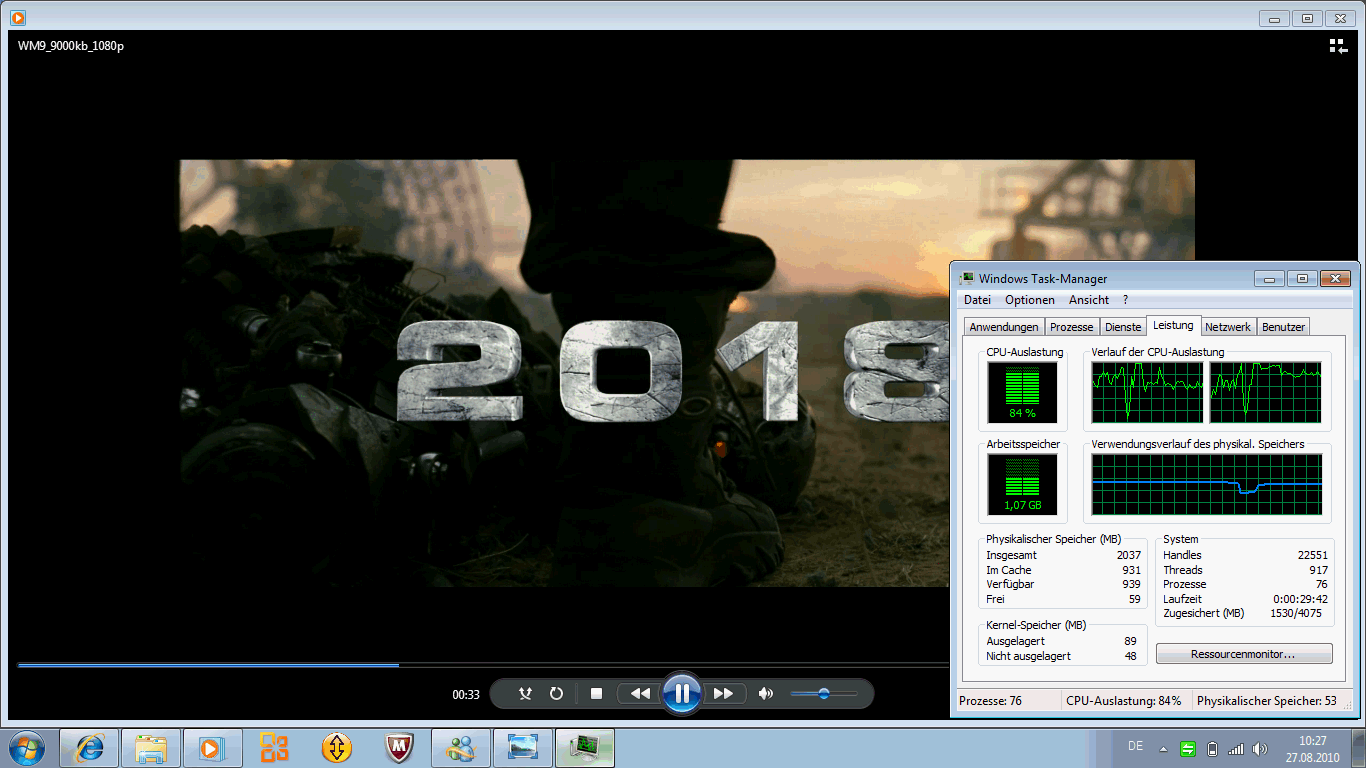Open the orange Office icon in taskbar

coord(274,747)
